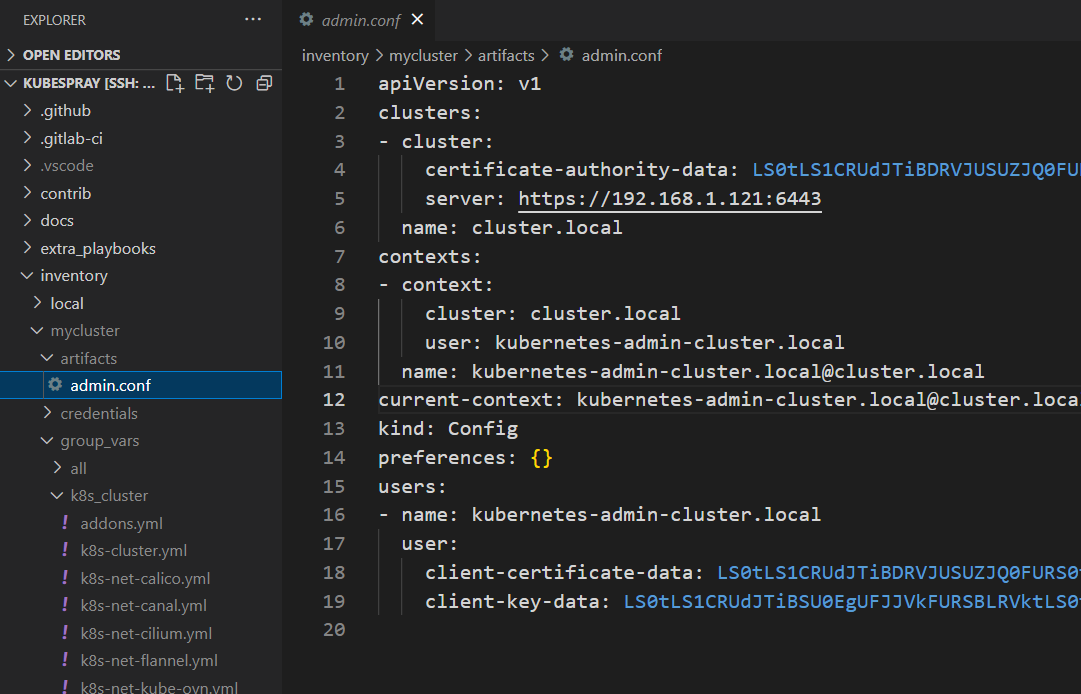The image size is (1081, 694).
Task: Open the artifacts breadcrumb dropdown
Action: pos(505,55)
